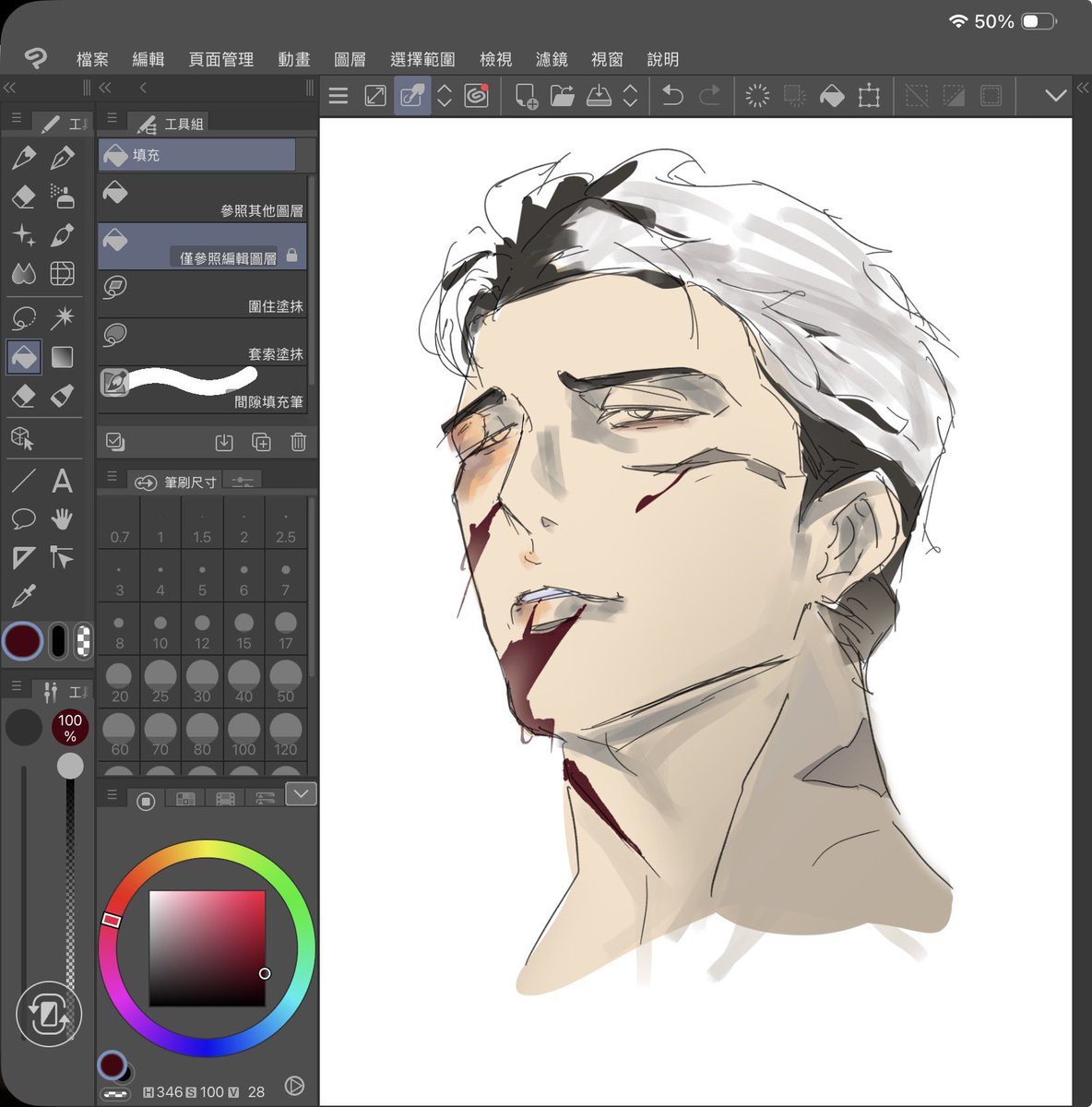
Task: Select 參照其他圖層 sub tool
Action: coord(202,199)
